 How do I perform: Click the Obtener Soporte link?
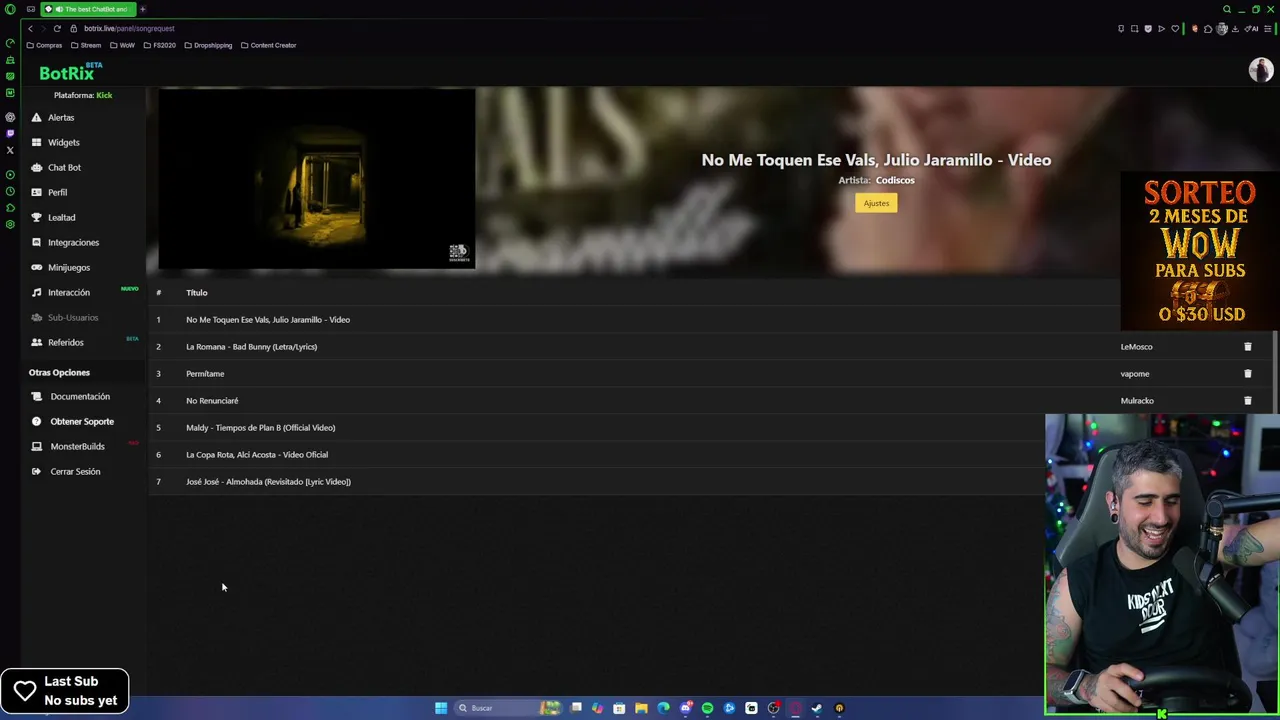tap(82, 422)
